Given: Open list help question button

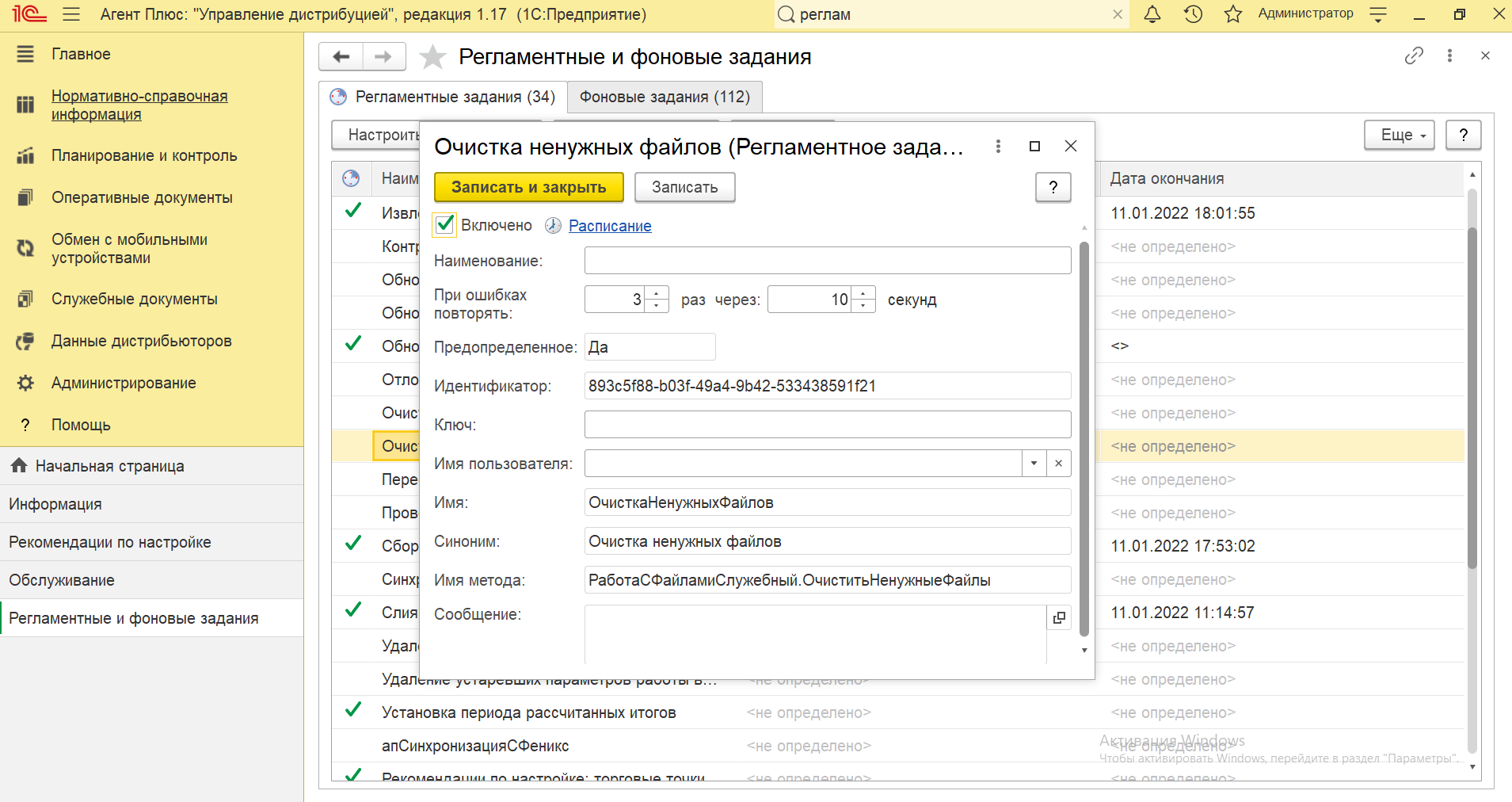Looking at the screenshot, I should point(1464,135).
